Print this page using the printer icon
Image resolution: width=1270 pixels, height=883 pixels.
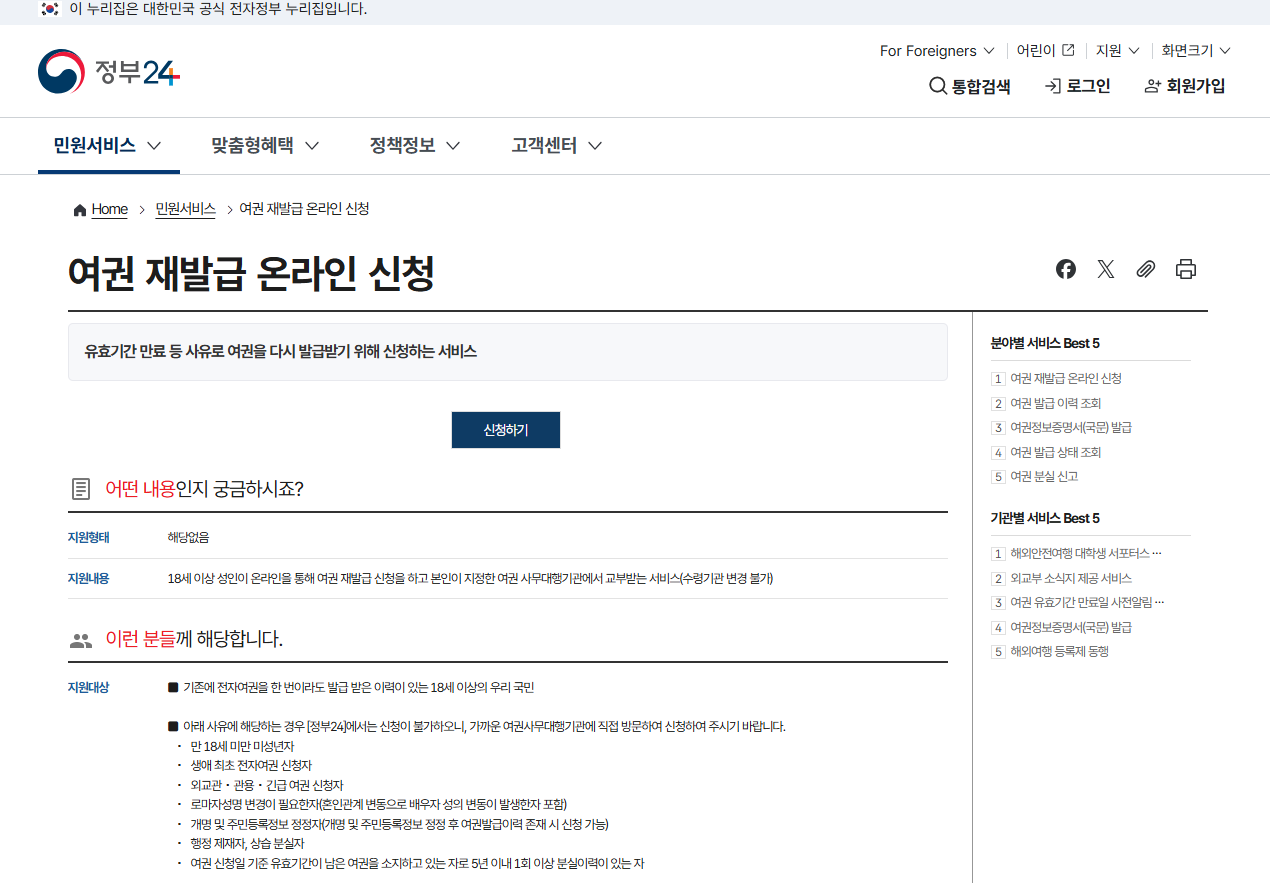[1185, 269]
